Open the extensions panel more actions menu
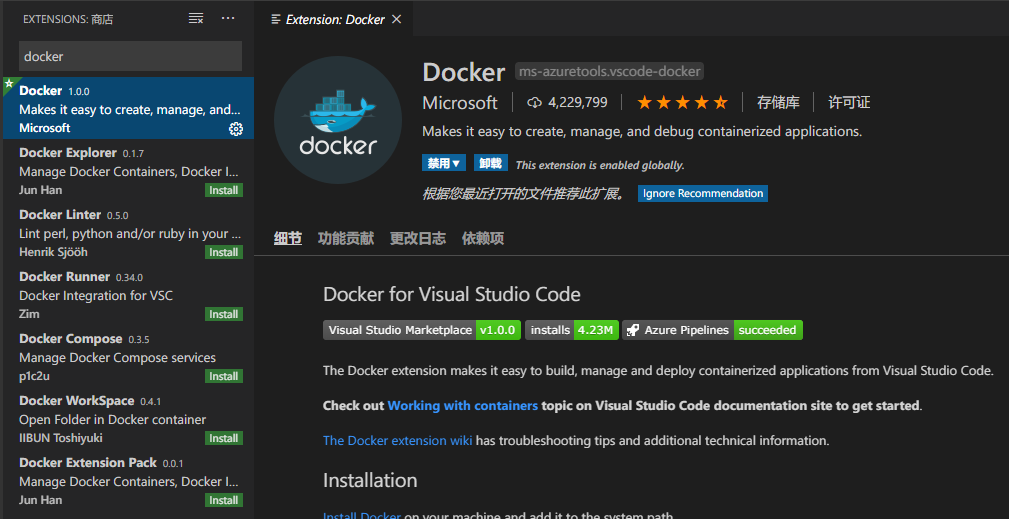This screenshot has height=519, width=1009. point(228,19)
